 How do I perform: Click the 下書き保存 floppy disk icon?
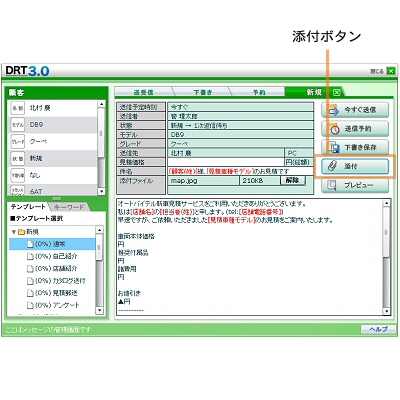pyautogui.click(x=333, y=147)
